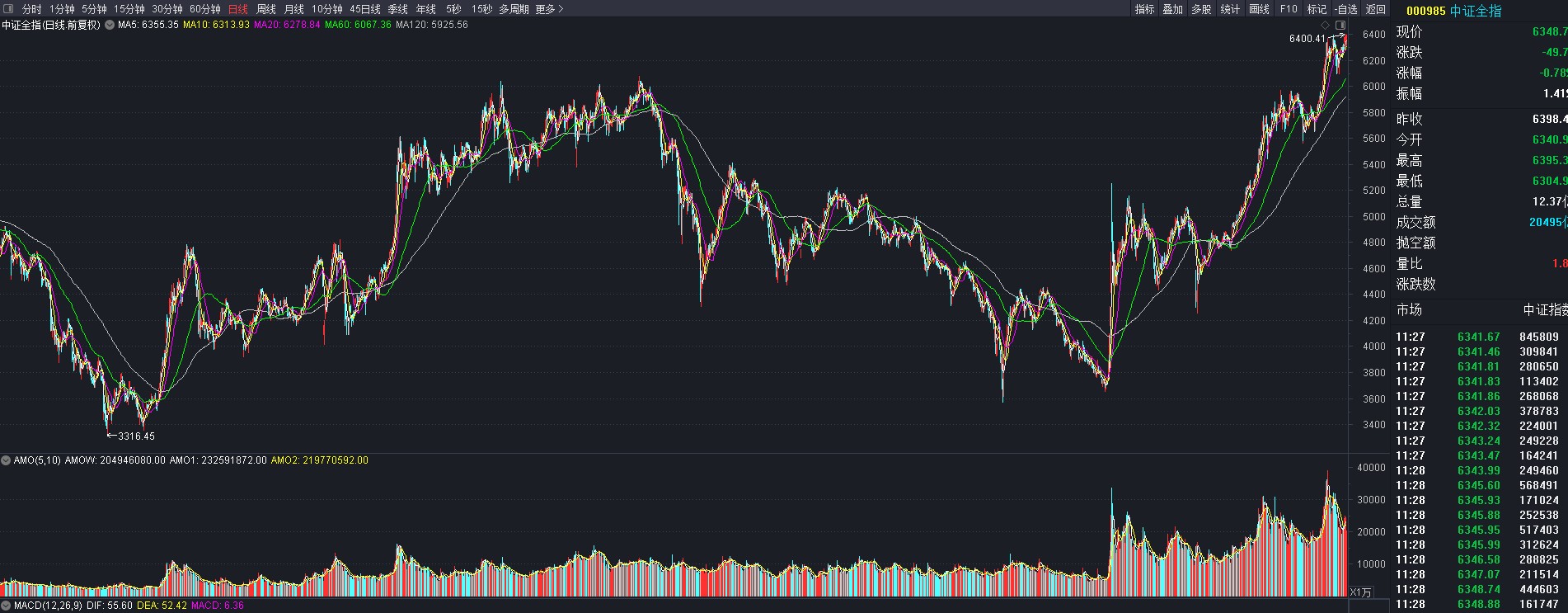Expand the AMO indicator dropdown
This screenshot has height=613, width=1568.
coord(6,460)
